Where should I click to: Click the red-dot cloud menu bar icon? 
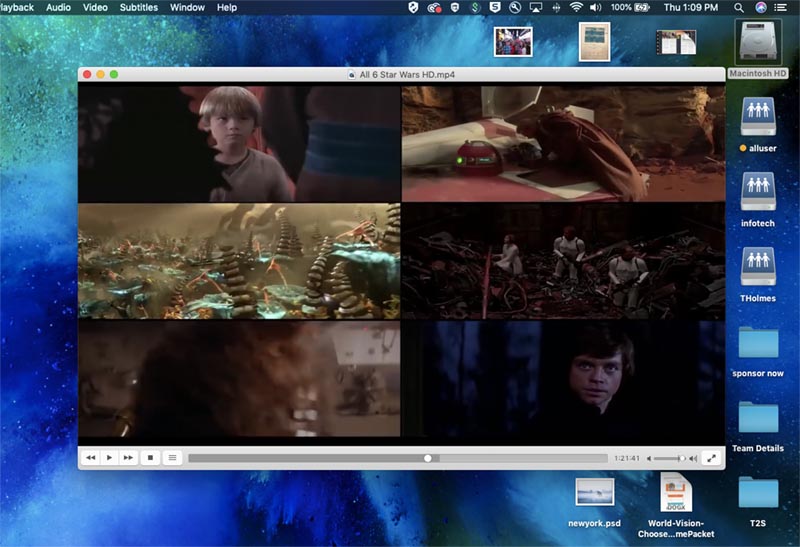click(434, 8)
